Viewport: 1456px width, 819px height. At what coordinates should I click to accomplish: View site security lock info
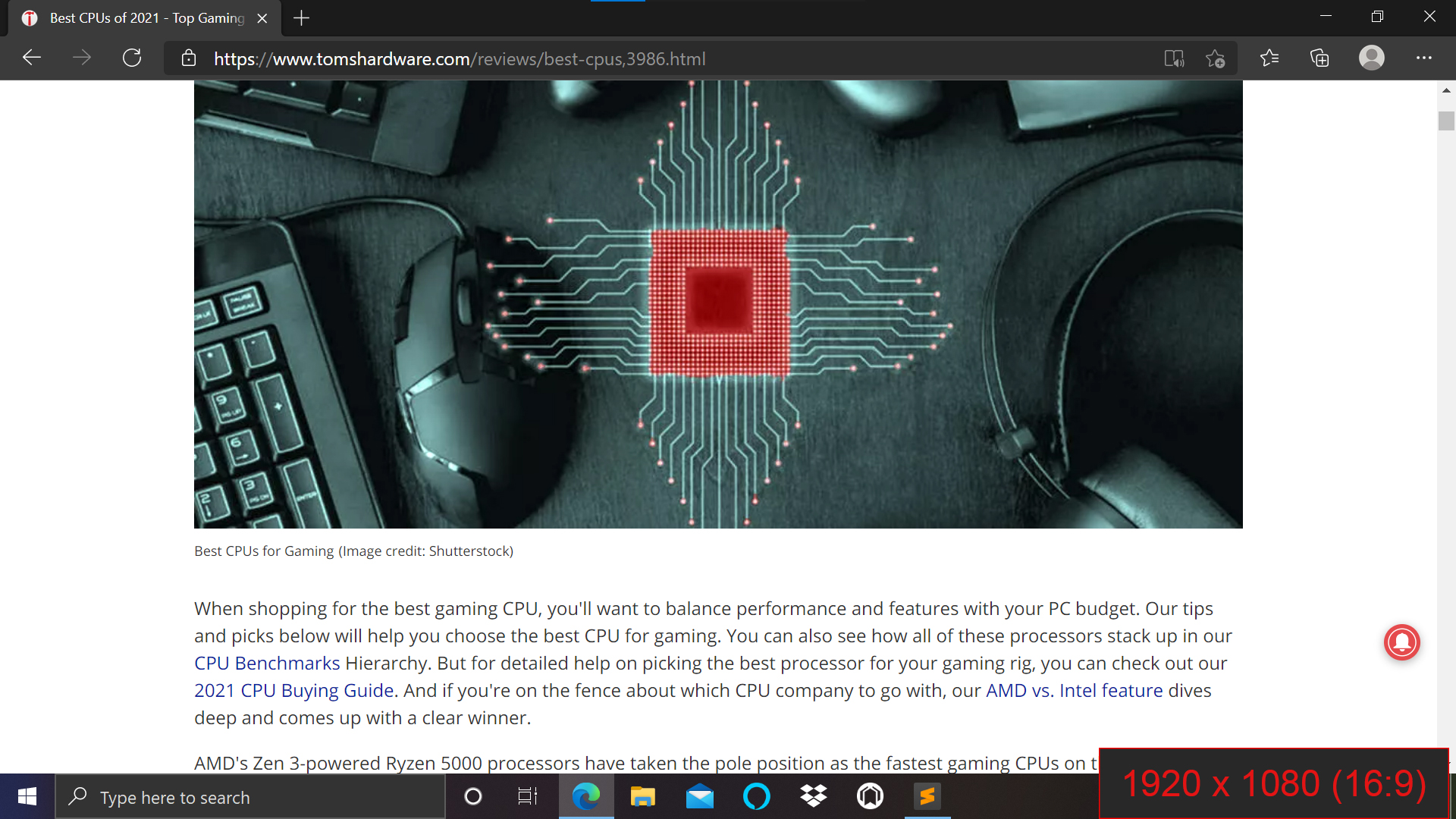[189, 58]
